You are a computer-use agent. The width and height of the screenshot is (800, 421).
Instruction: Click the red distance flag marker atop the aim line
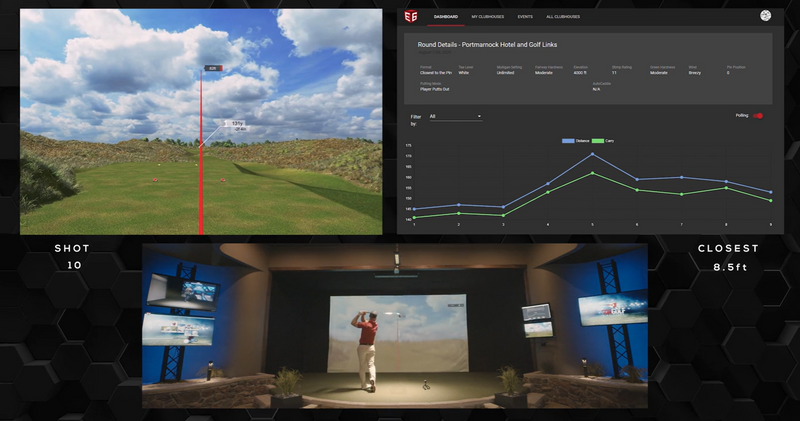(x=212, y=68)
